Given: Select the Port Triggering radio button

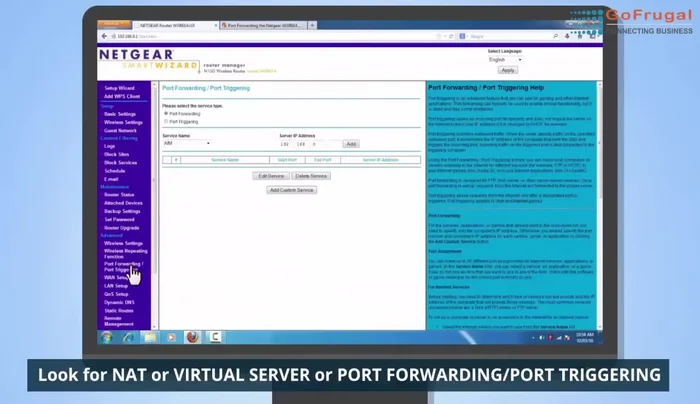Looking at the screenshot, I should 166,121.
